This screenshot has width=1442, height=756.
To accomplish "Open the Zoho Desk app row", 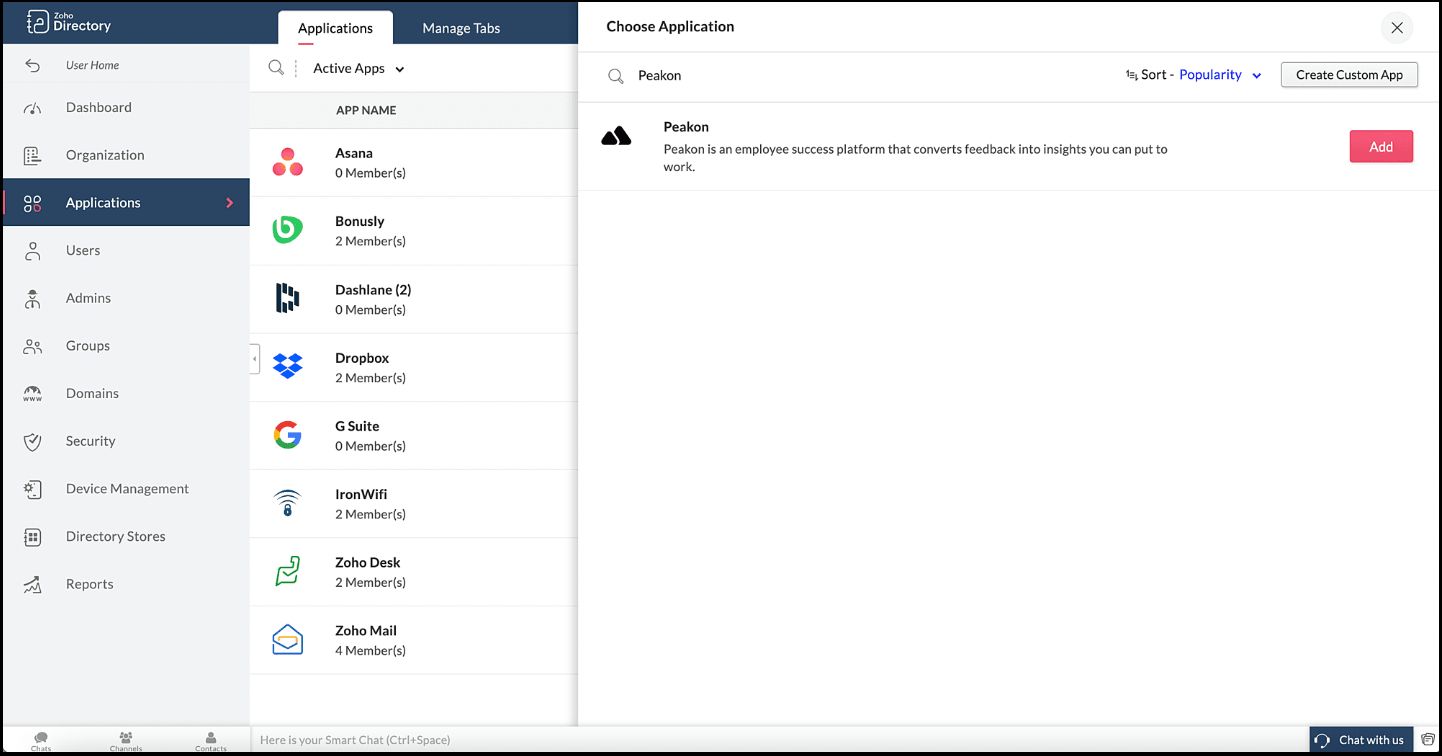I will tap(414, 571).
